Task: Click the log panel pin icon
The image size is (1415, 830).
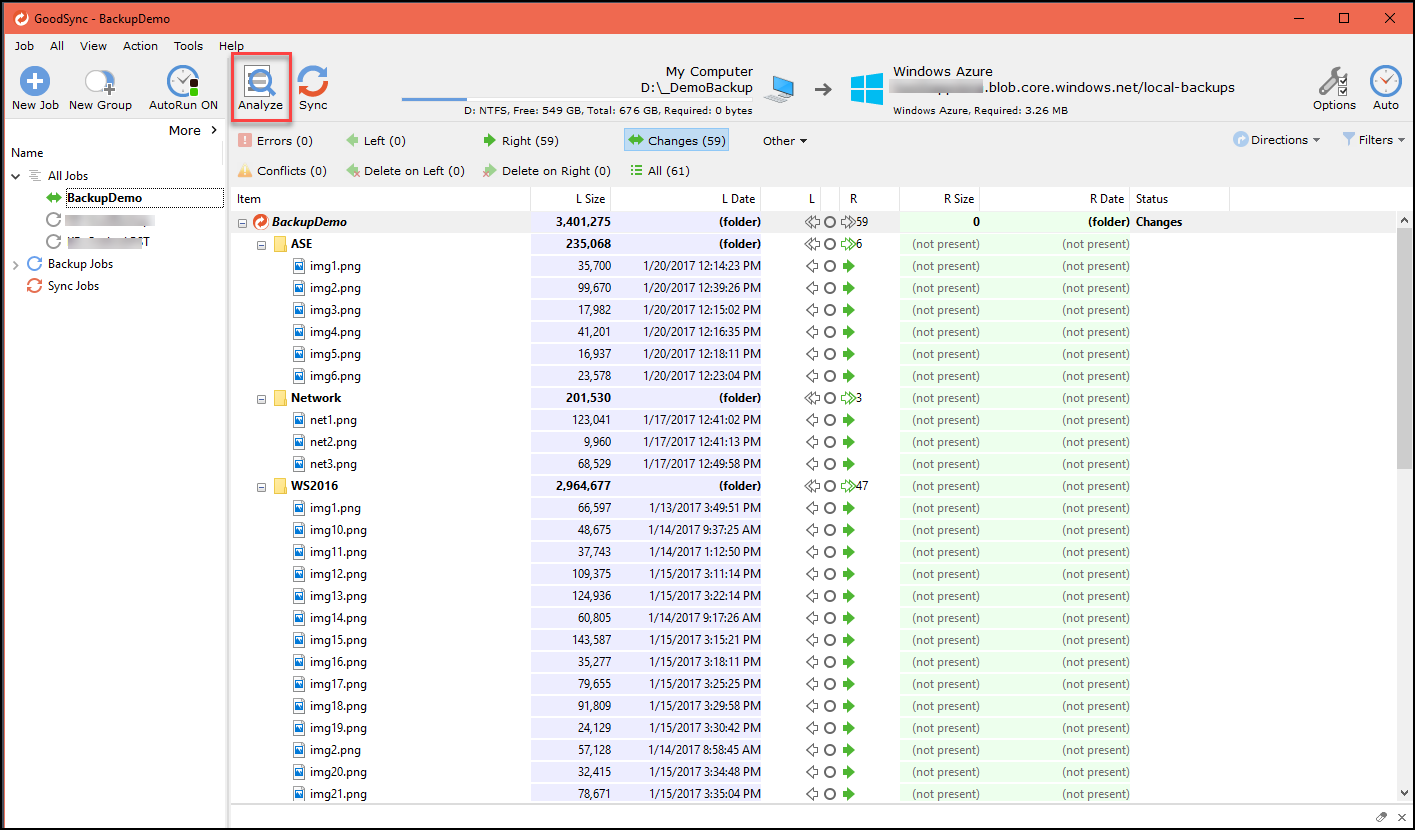Action: click(1381, 817)
